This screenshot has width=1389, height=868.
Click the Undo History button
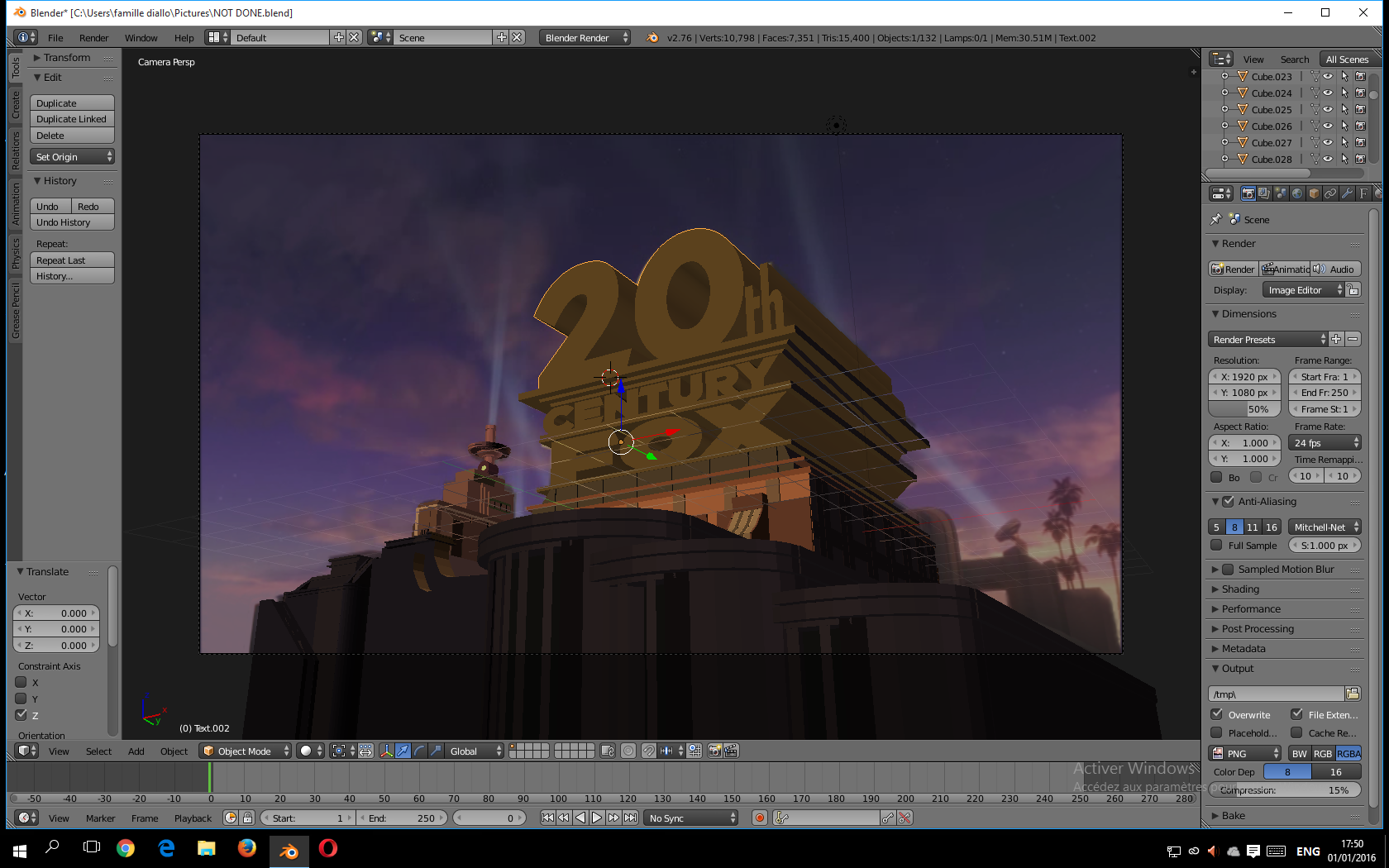pyautogui.click(x=72, y=222)
